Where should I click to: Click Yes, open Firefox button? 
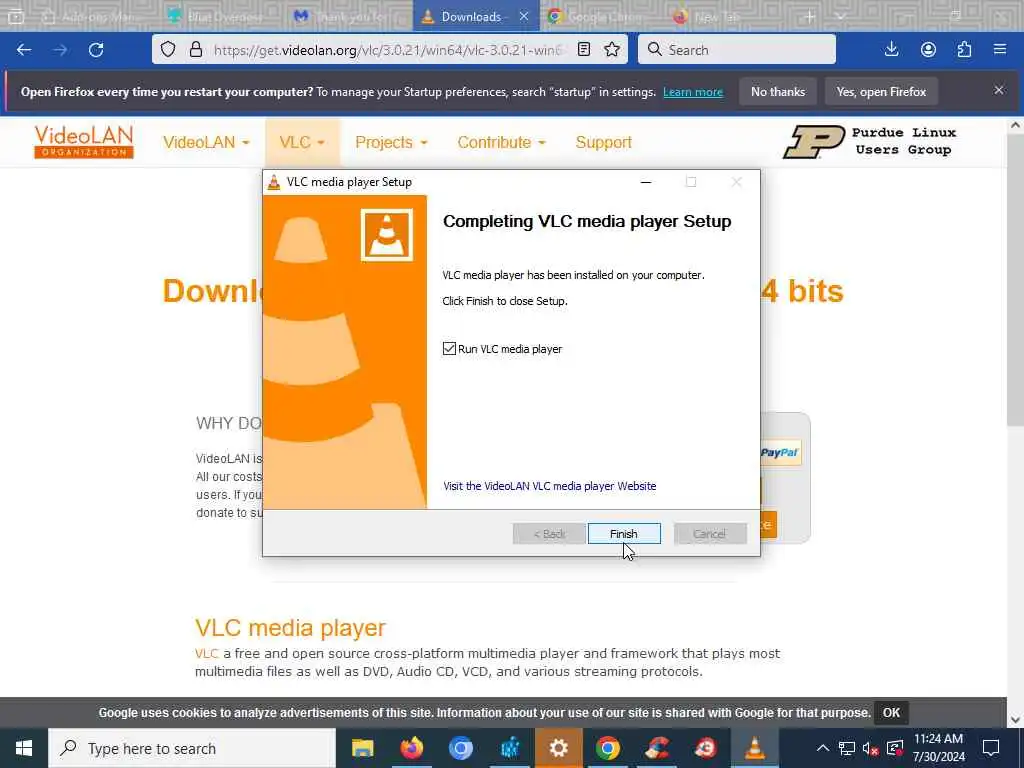(881, 91)
